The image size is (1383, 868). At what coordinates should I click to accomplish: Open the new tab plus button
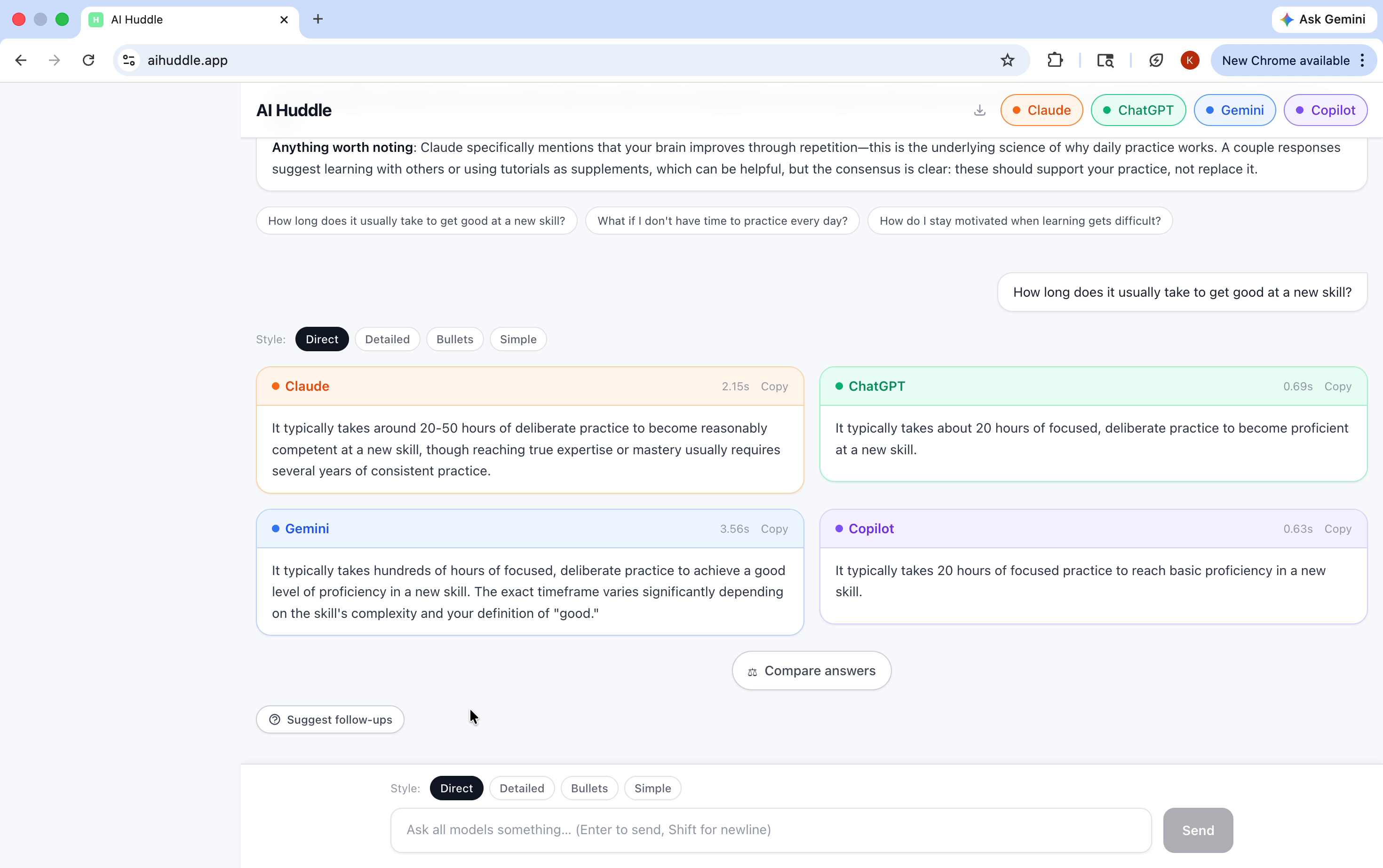pos(318,20)
